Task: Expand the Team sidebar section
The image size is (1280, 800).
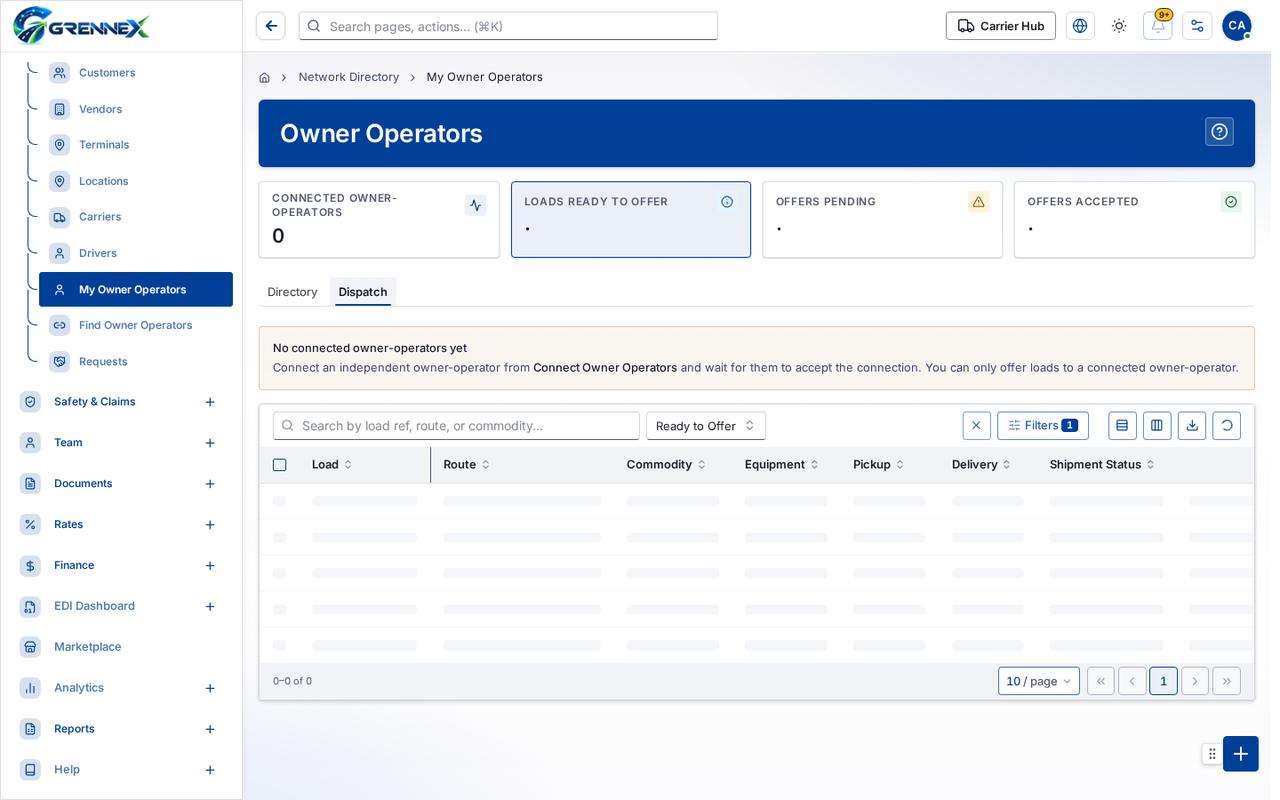Action: click(210, 443)
